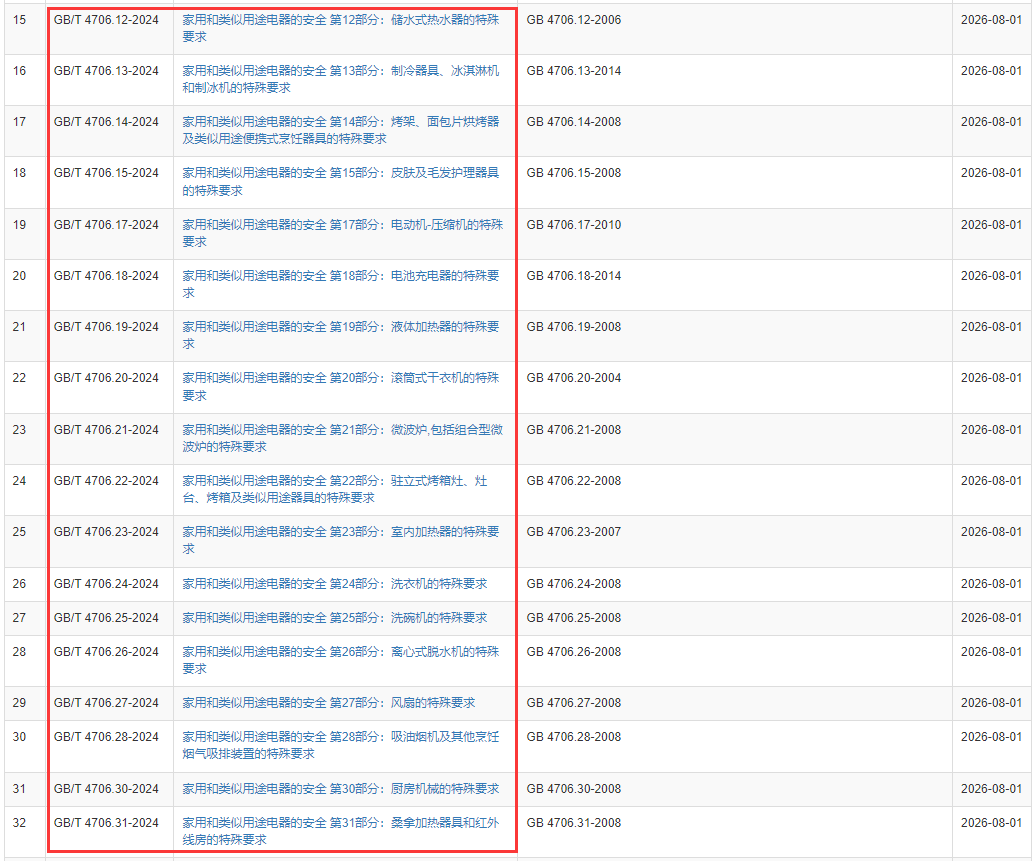Click standard number GB/T 4706.31-2024
Image resolution: width=1036 pixels, height=861 pixels.
pos(106,823)
